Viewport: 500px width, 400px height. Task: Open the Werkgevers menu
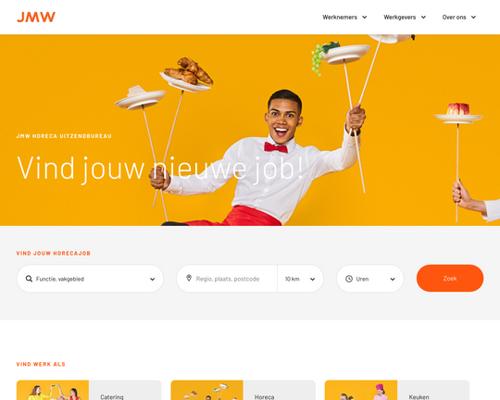point(405,17)
